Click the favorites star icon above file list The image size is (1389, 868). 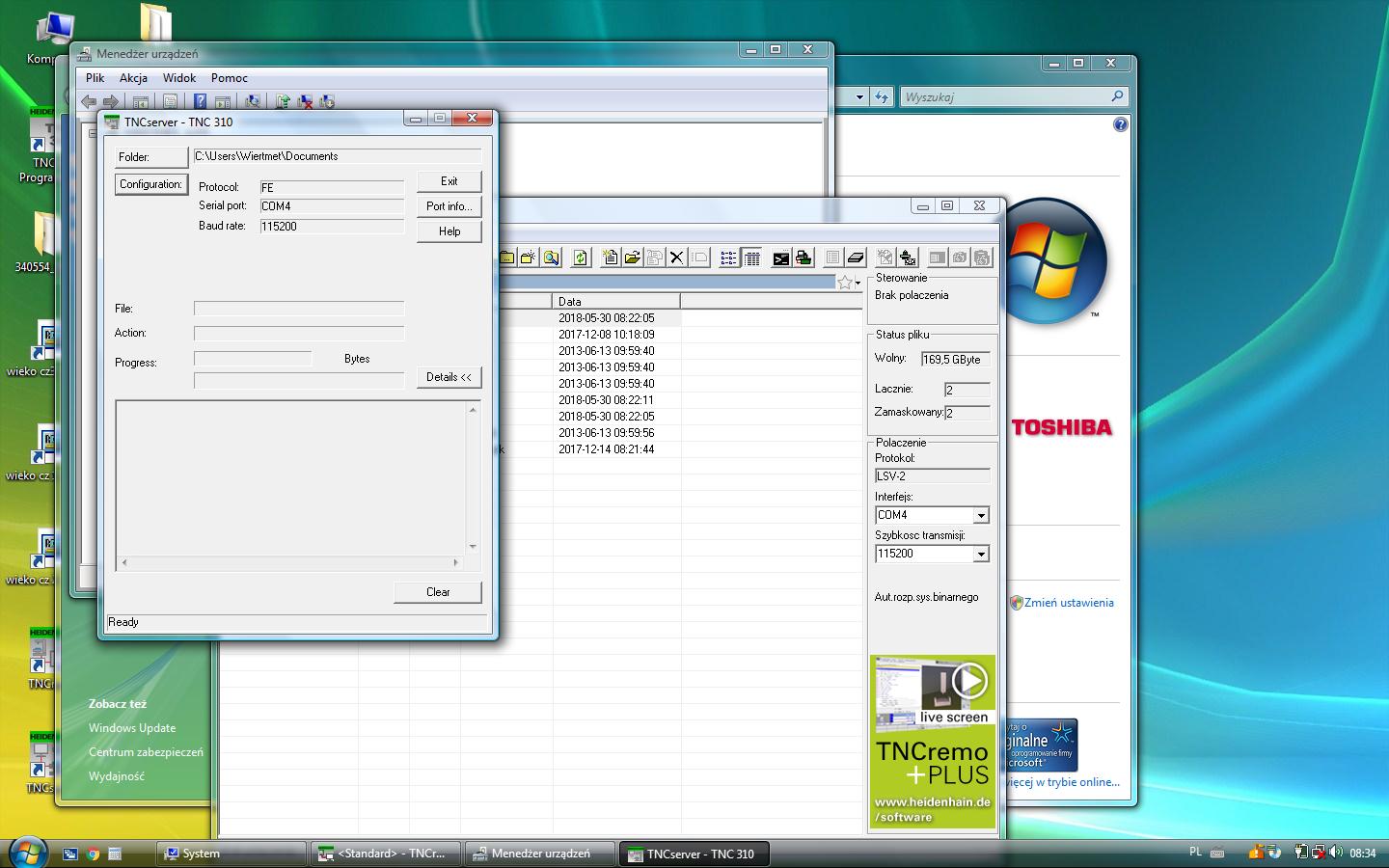pos(845,283)
